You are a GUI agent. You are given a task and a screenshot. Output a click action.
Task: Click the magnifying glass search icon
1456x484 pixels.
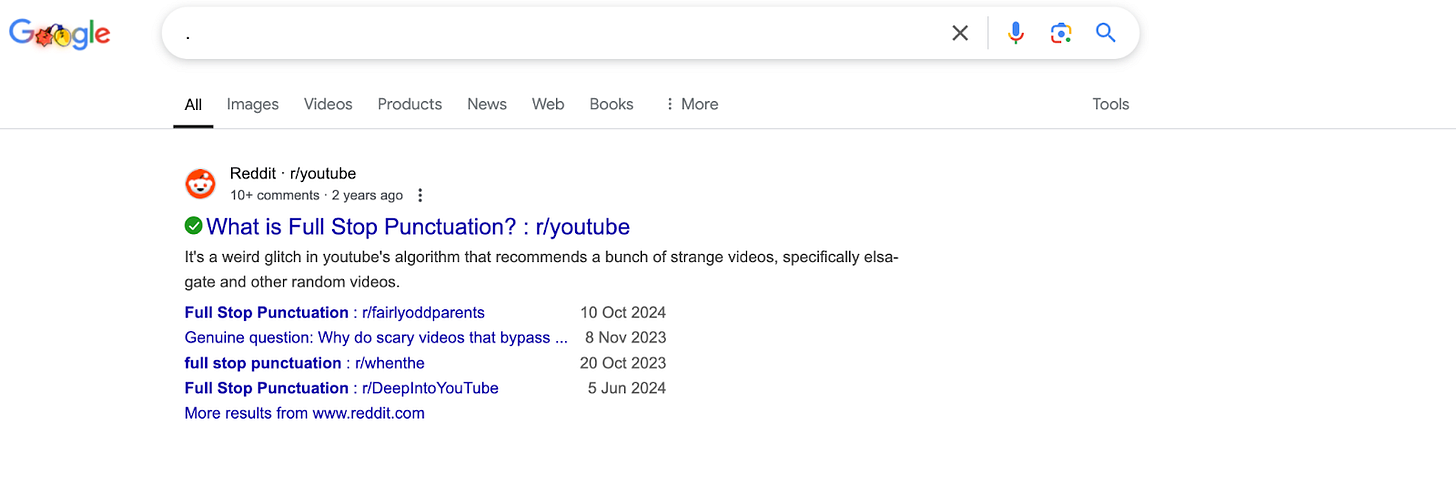(1105, 33)
